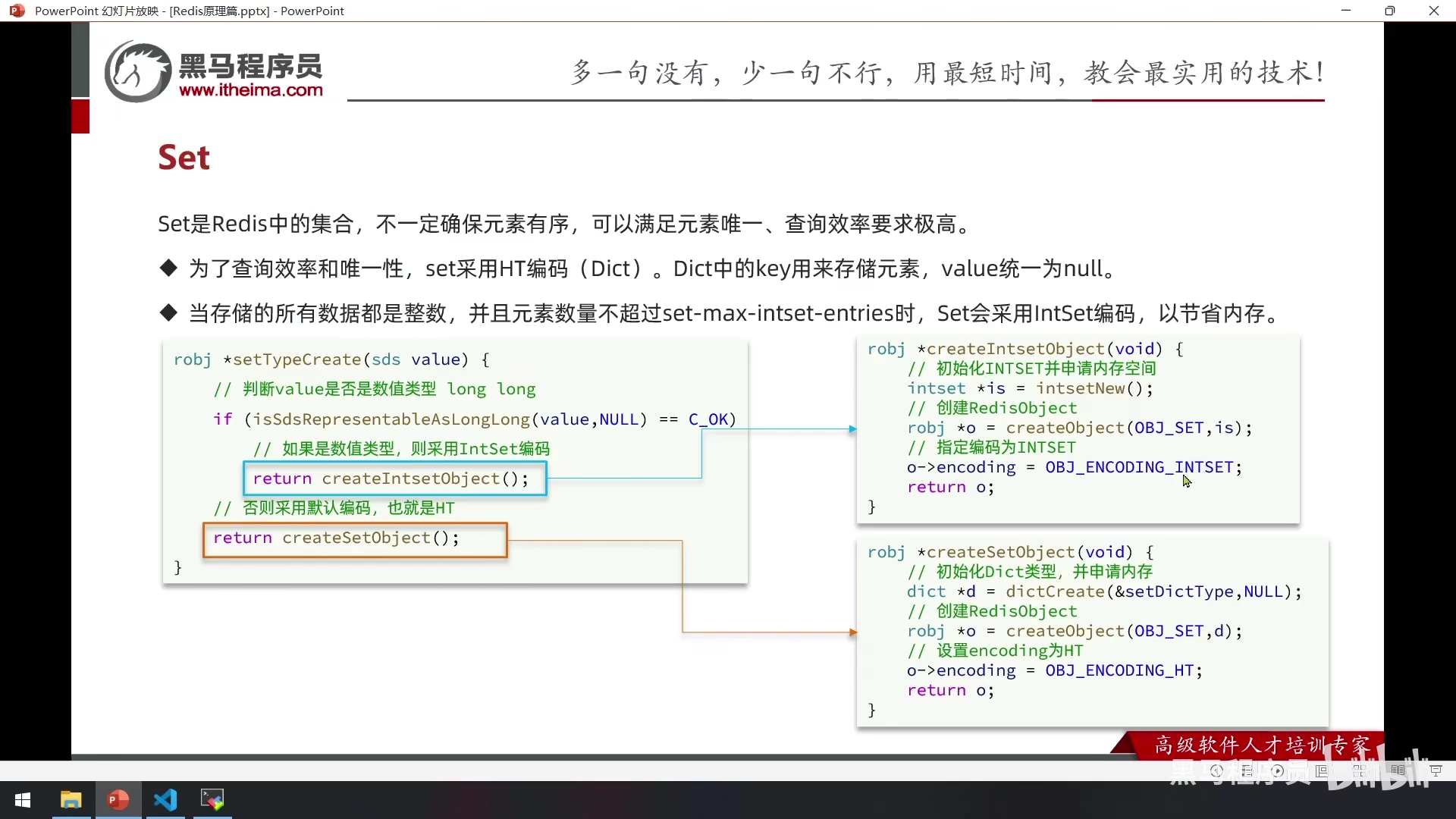Switch to Normal view icon
This screenshot has height=819, width=1456.
point(1321,770)
